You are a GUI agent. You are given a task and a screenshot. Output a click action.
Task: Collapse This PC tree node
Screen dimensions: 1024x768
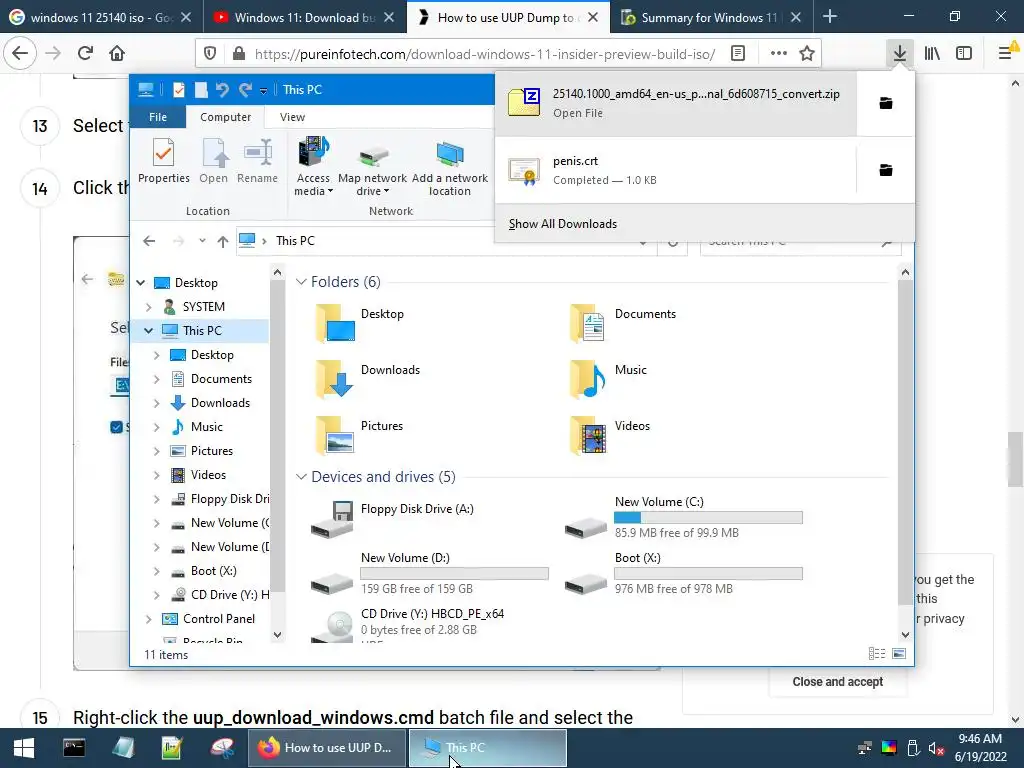[148, 331]
